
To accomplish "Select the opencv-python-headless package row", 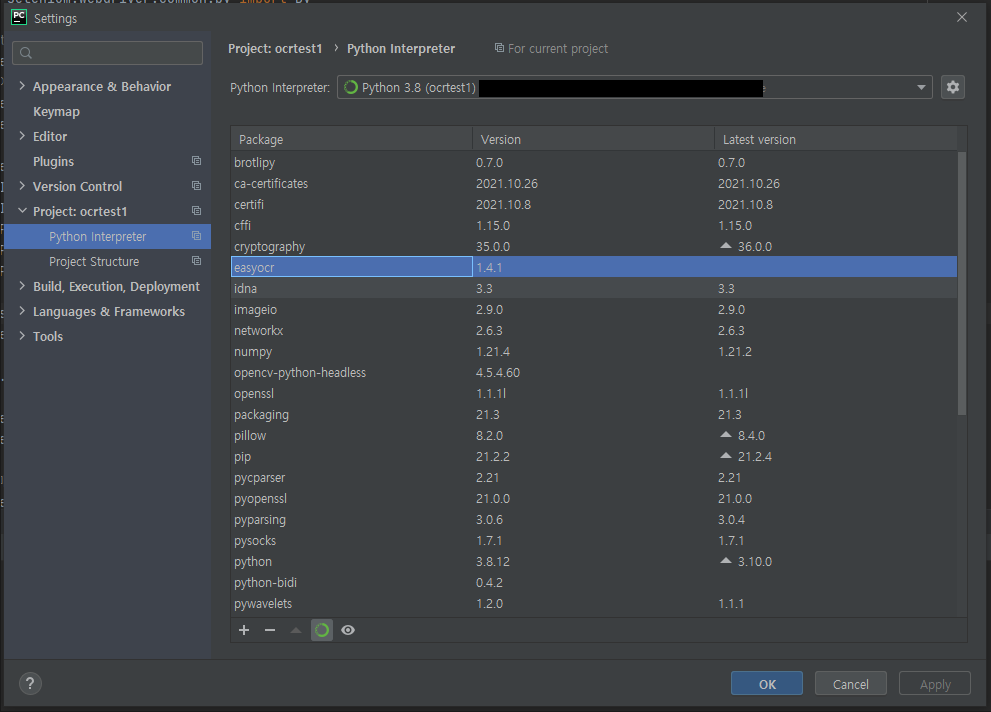I will pos(594,372).
